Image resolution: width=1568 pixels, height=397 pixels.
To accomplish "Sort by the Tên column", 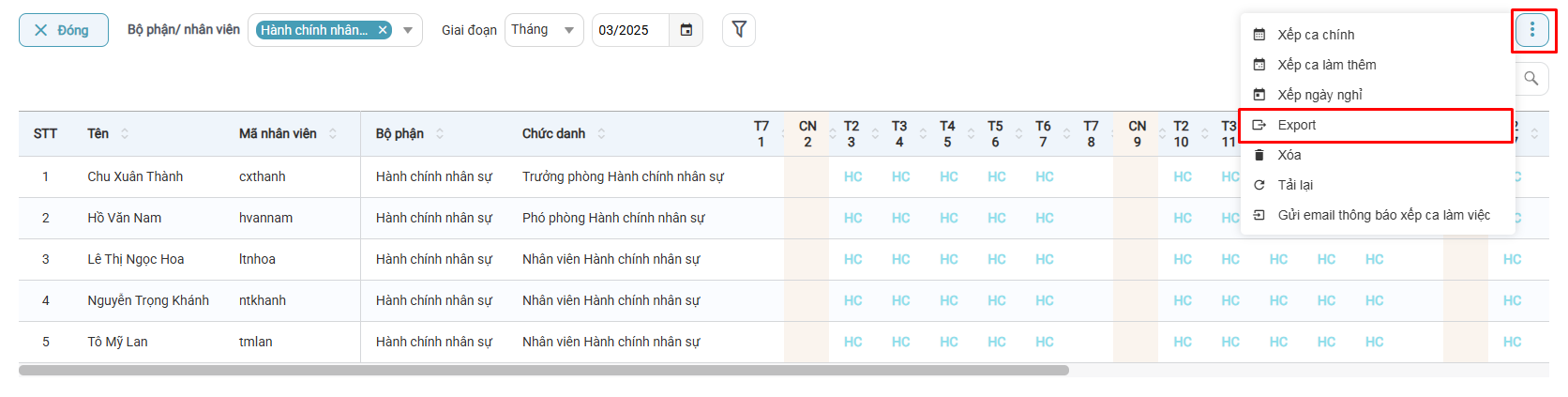I will 125,133.
